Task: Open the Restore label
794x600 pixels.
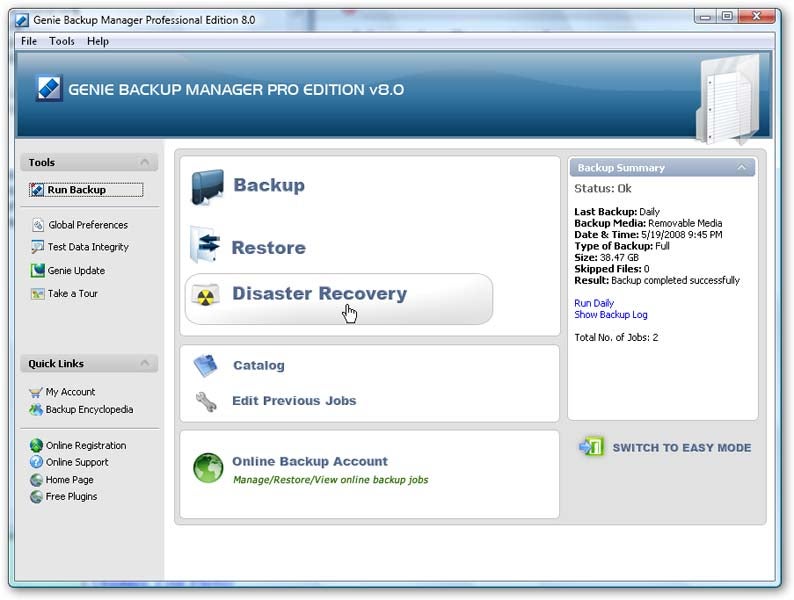Action: tap(268, 248)
